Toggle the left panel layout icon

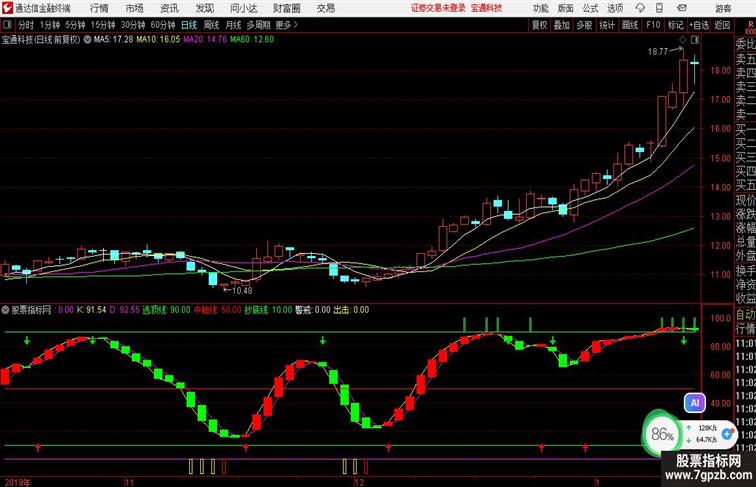(7, 25)
